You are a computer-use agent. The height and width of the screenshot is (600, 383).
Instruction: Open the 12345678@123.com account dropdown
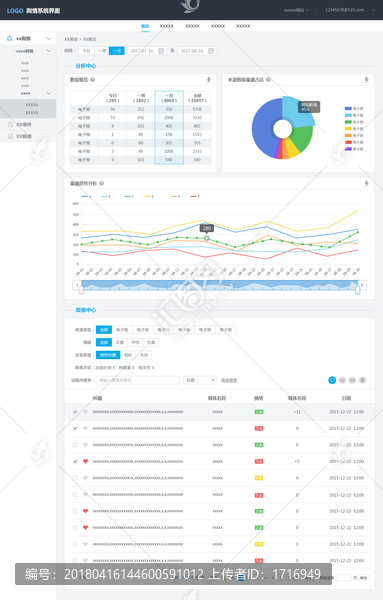pos(350,10)
